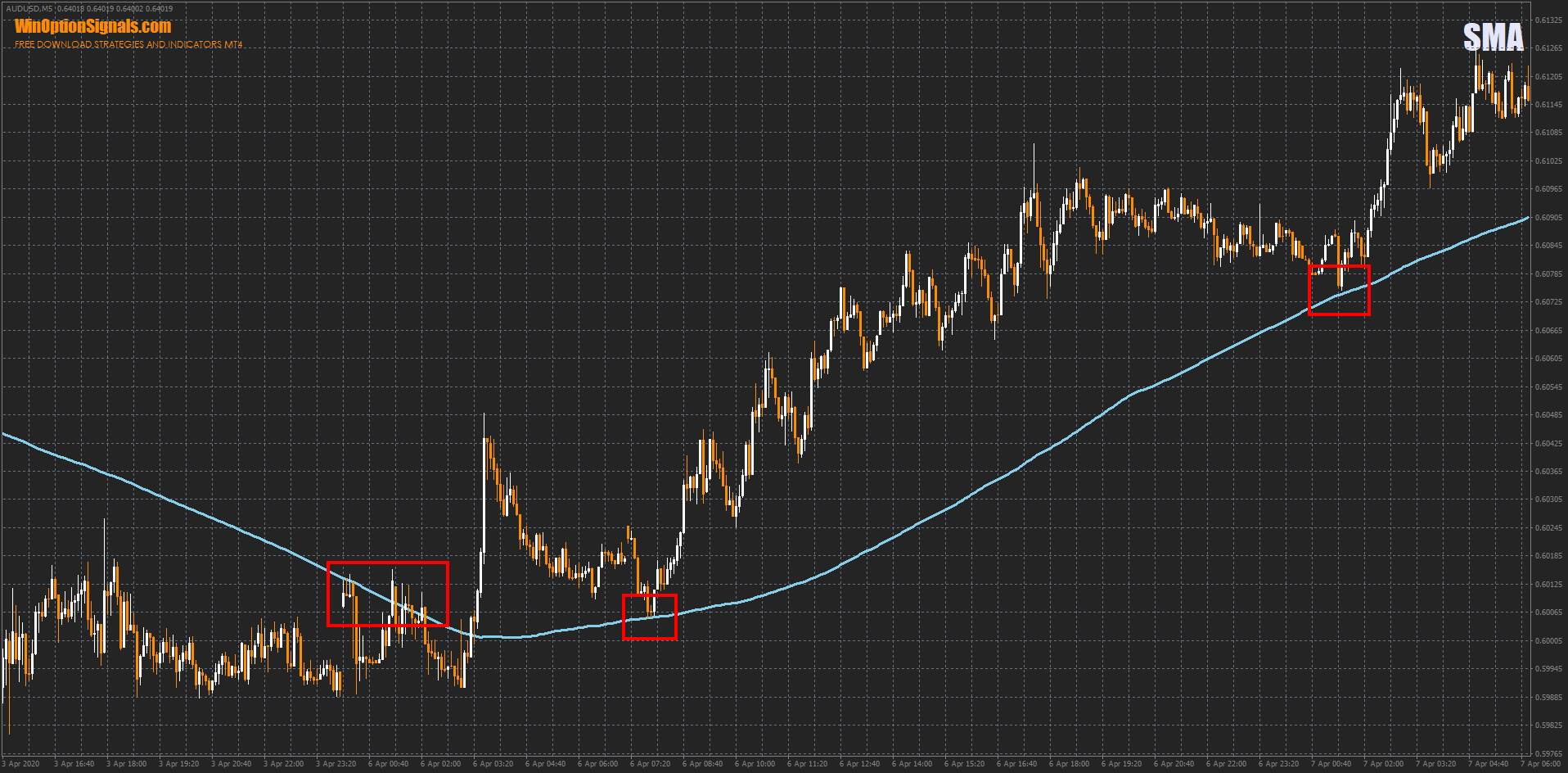Screen dimensions: 1568x773
Task: Click the 0.60965 price axis label
Action: point(1548,190)
